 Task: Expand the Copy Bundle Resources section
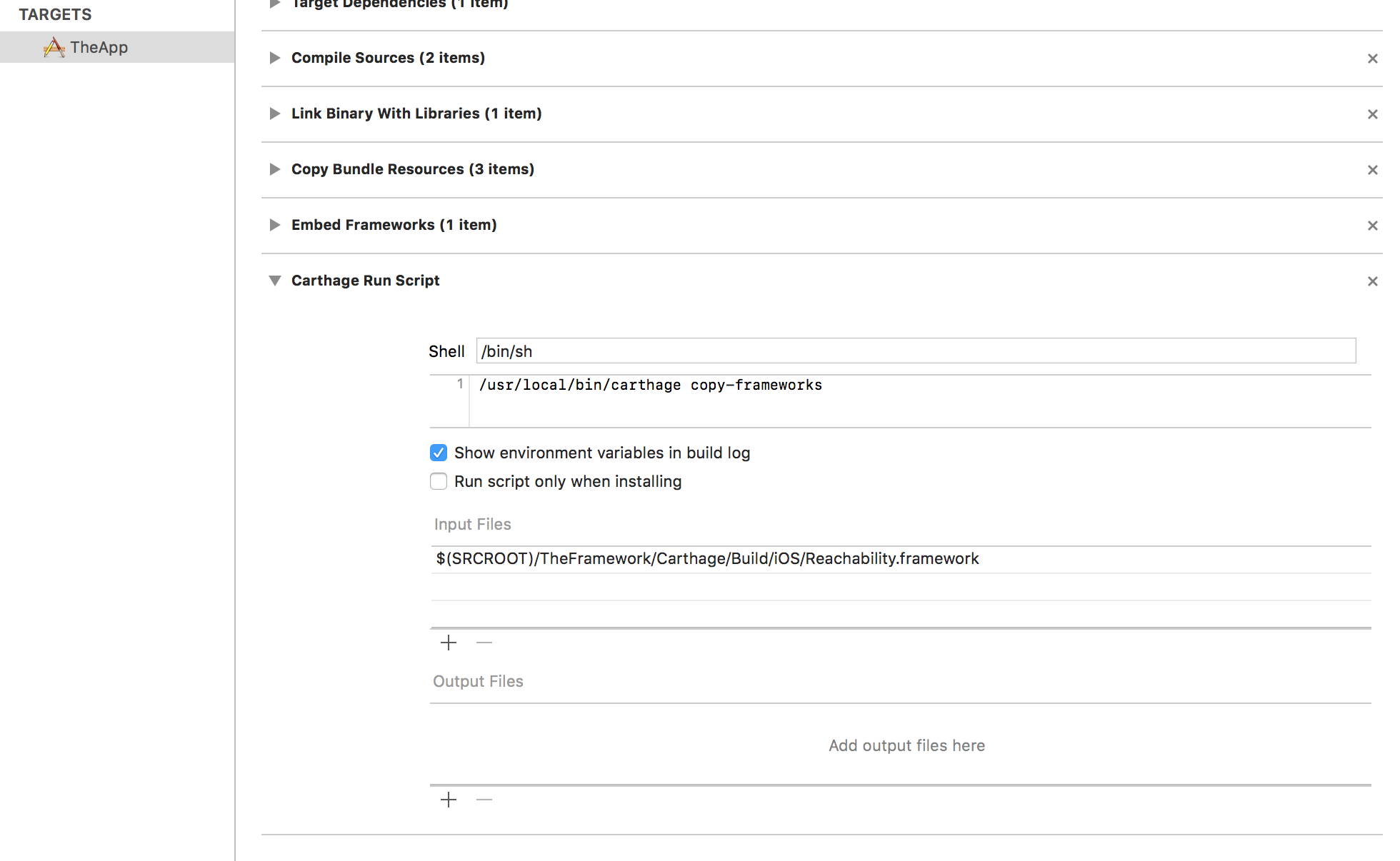274,169
